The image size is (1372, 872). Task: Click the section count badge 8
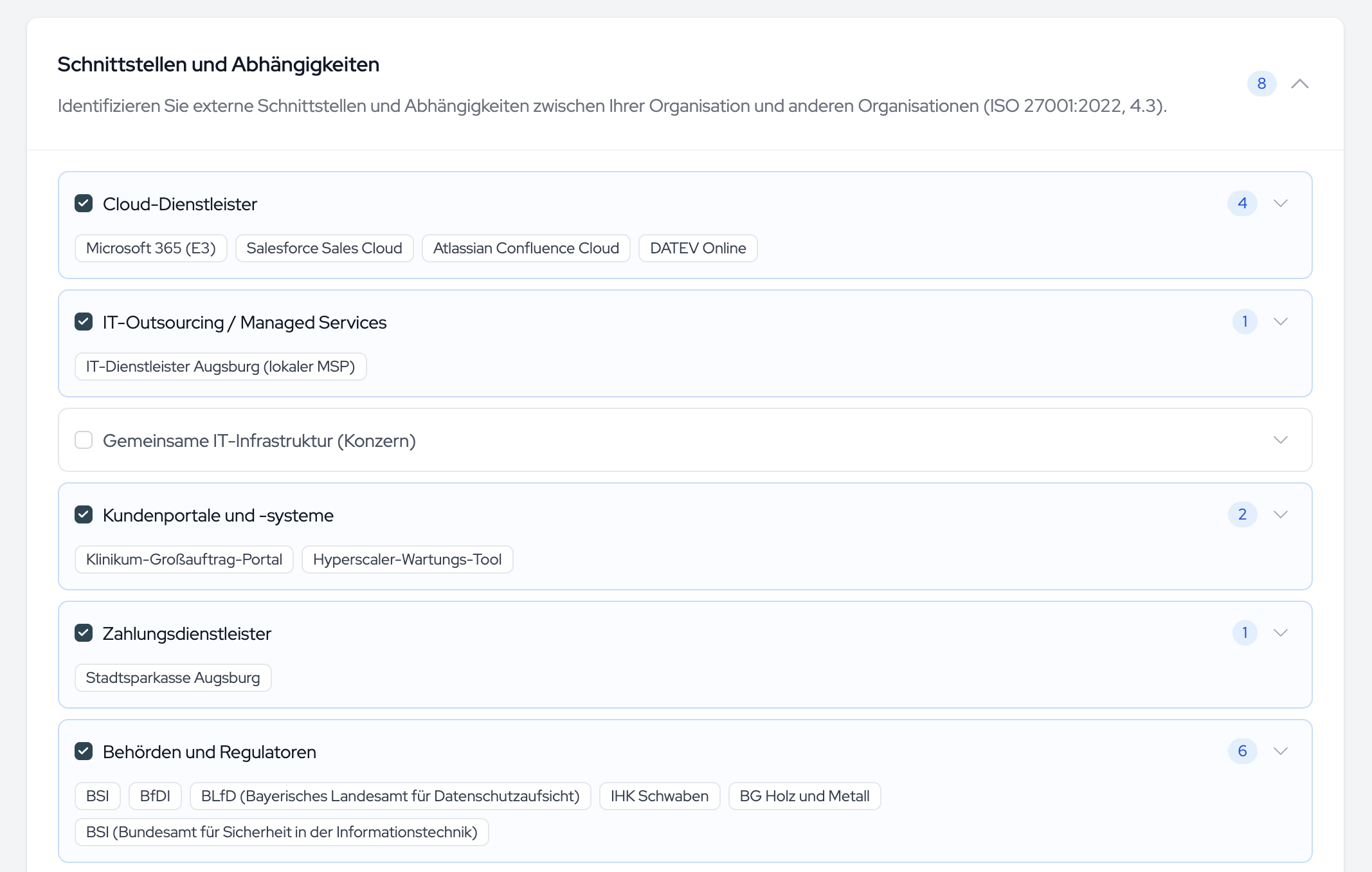[1261, 84]
